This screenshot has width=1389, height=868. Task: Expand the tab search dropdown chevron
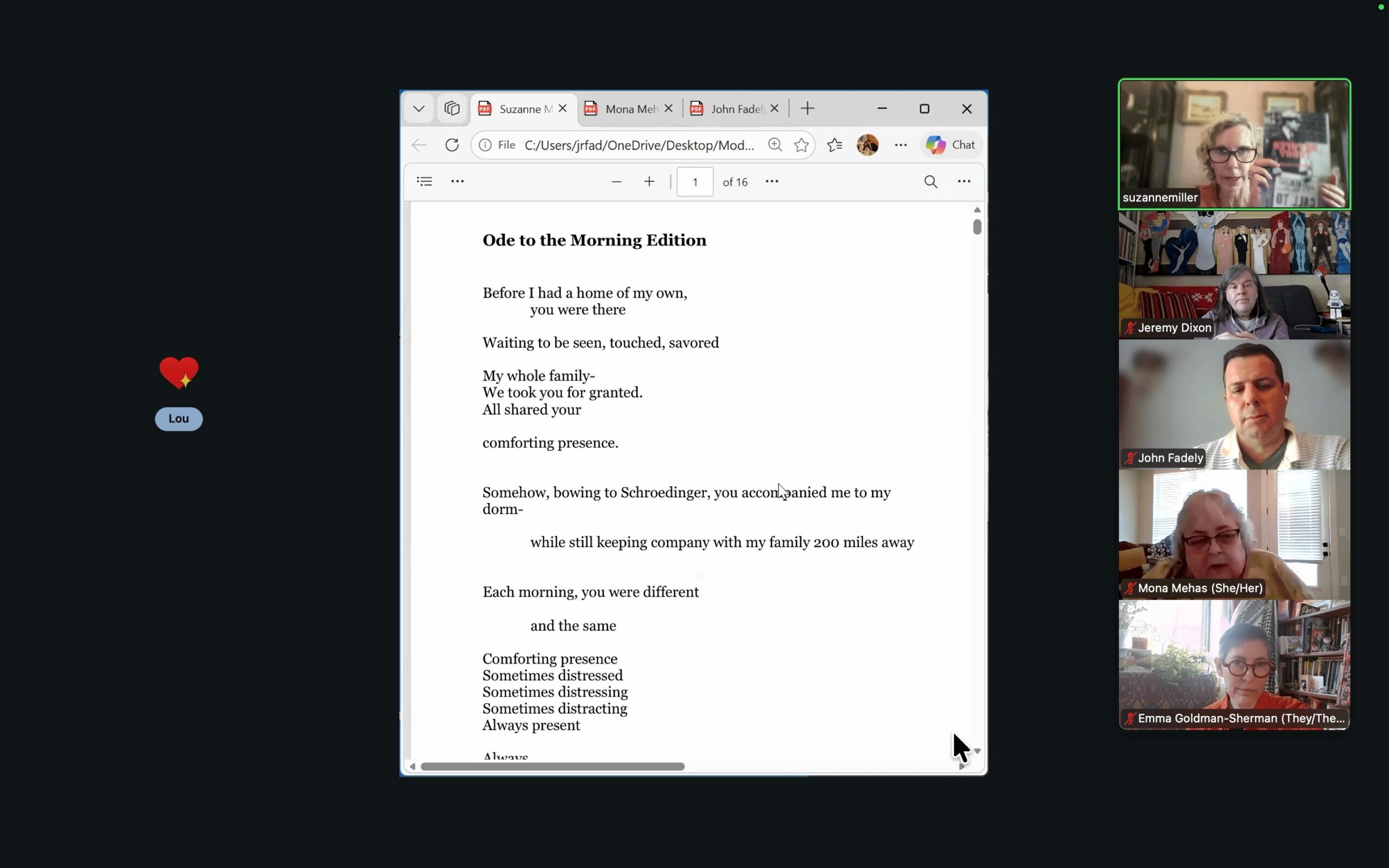(418, 108)
